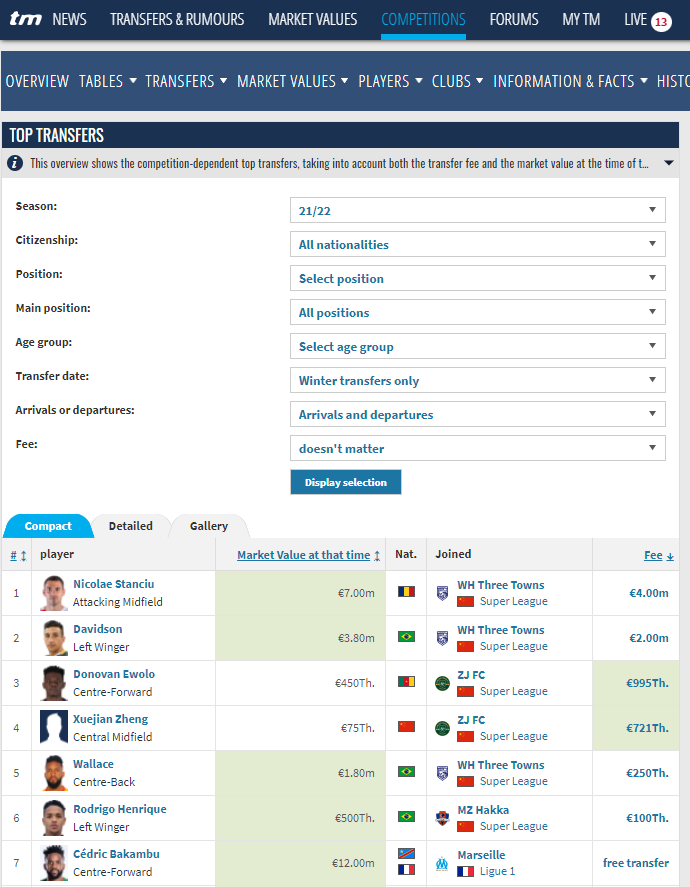Viewport: 690px width, 887px height.
Task: Open the Fee filter dropdown
Action: tap(477, 448)
